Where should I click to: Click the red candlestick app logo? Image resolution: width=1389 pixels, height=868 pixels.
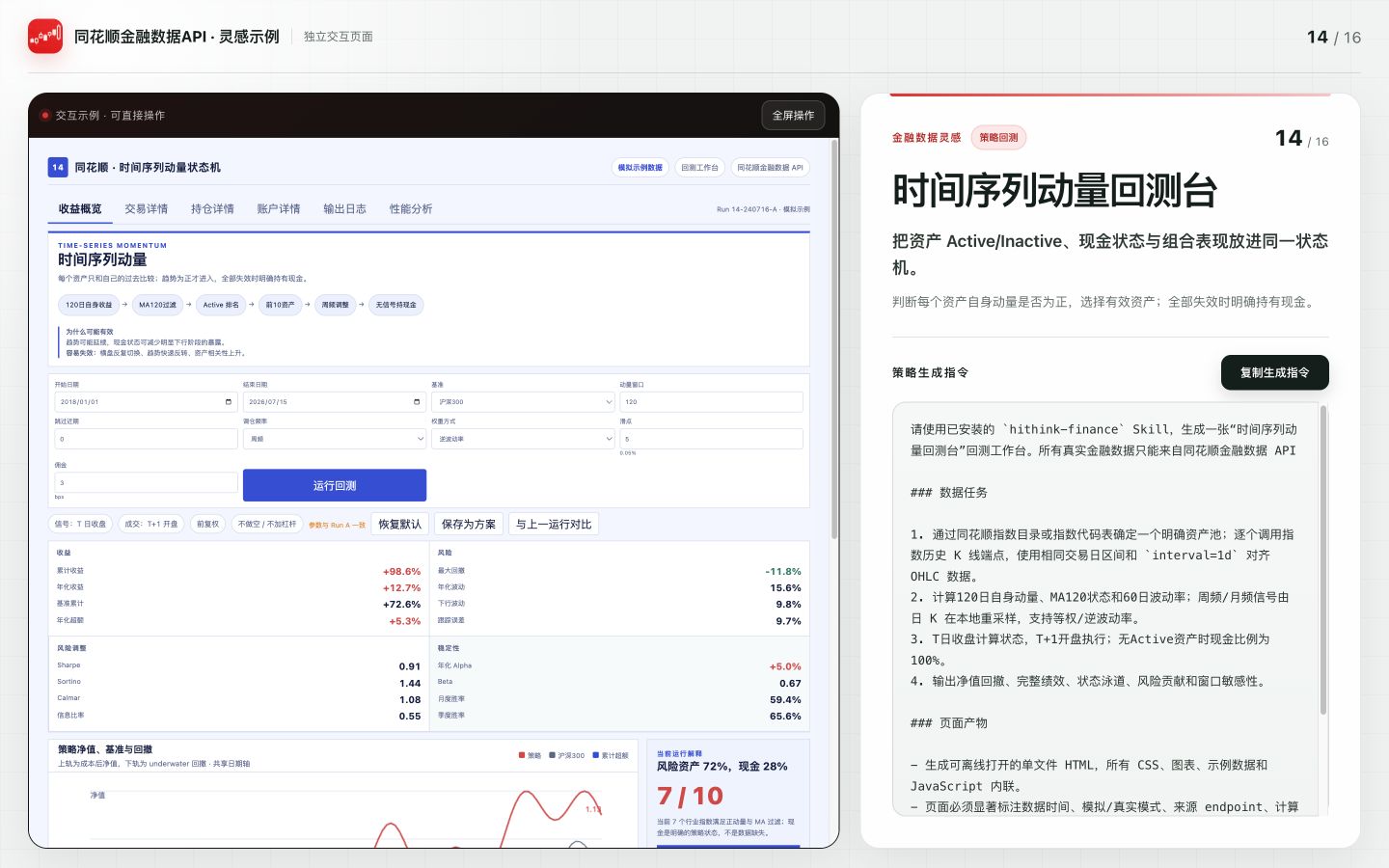(x=45, y=37)
